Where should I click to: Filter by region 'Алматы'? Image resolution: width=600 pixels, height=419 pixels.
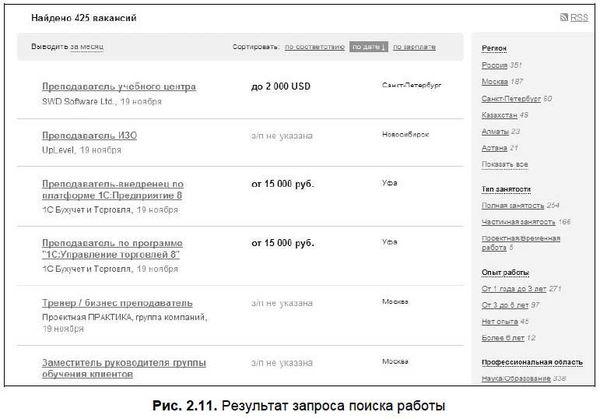(495, 132)
